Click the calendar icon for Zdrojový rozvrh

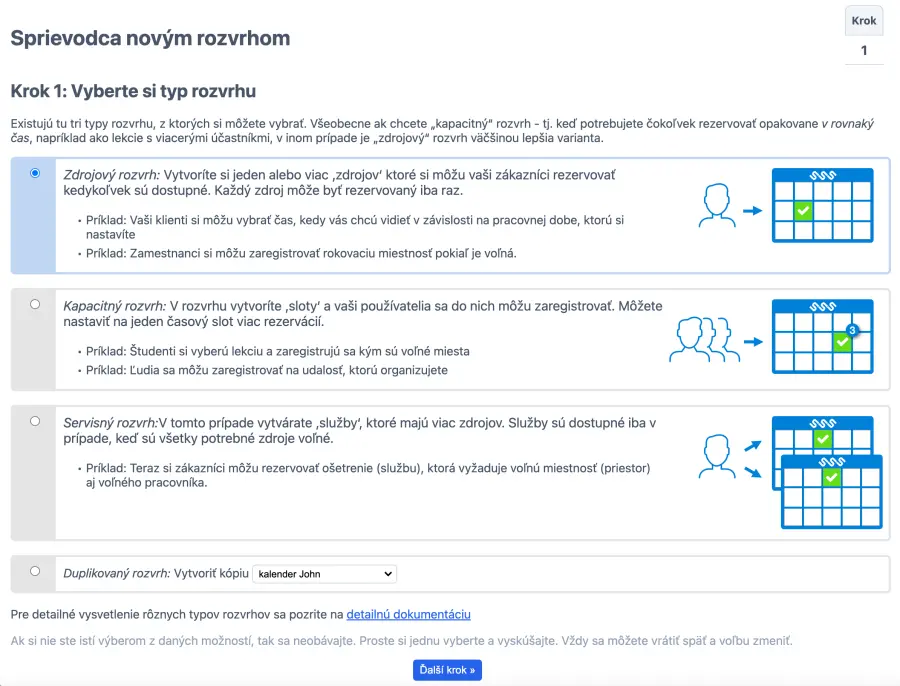(x=823, y=205)
